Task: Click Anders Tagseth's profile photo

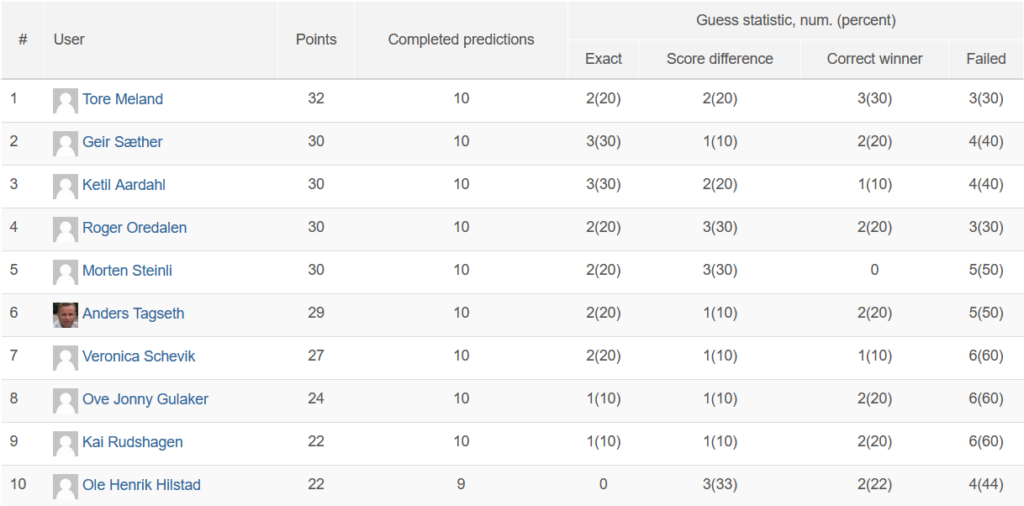Action: pos(65,315)
